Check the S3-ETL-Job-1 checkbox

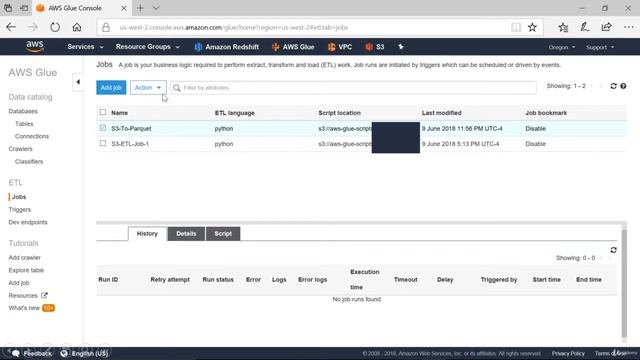(x=102, y=143)
